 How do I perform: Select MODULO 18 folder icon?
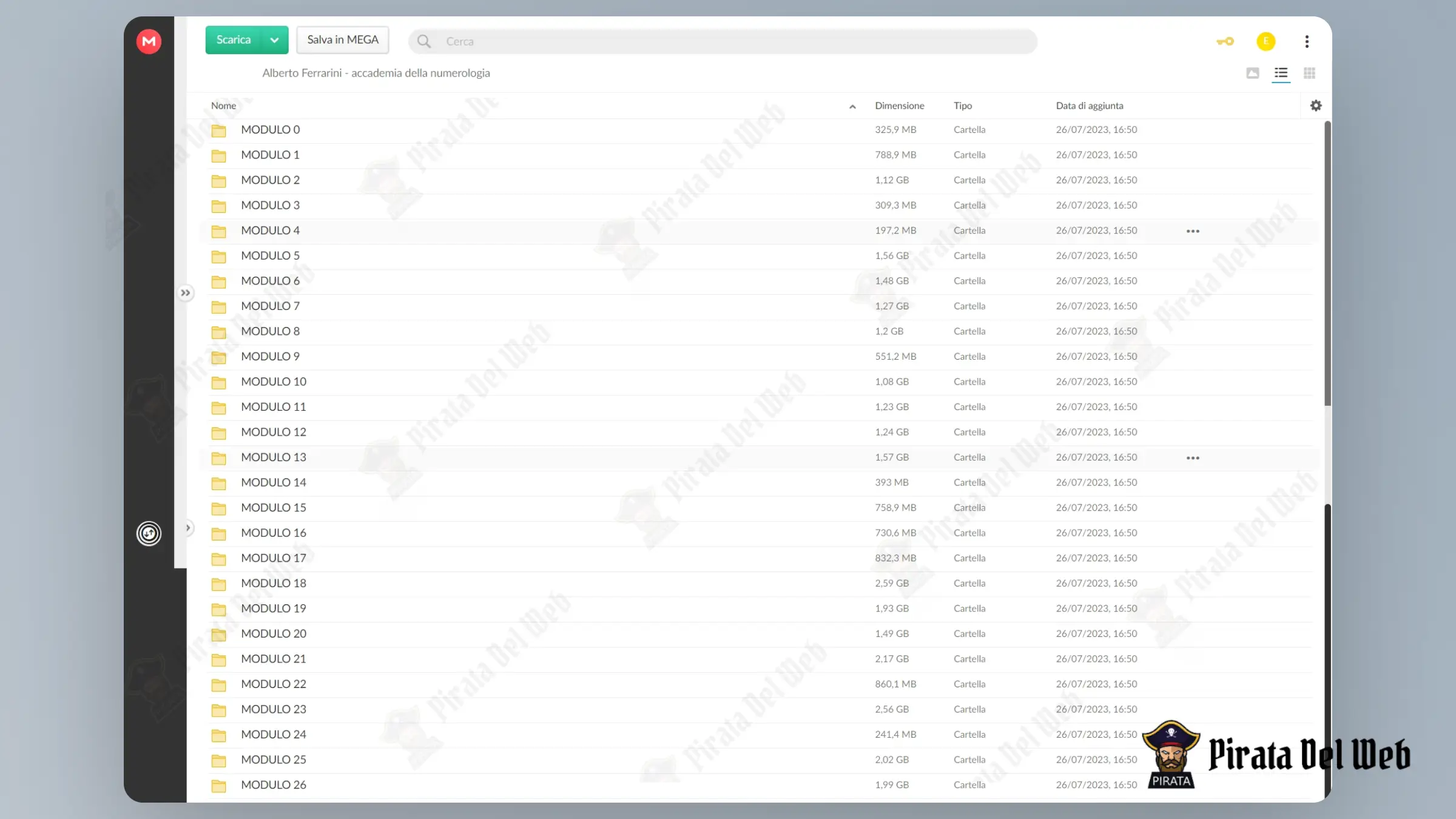tap(218, 584)
